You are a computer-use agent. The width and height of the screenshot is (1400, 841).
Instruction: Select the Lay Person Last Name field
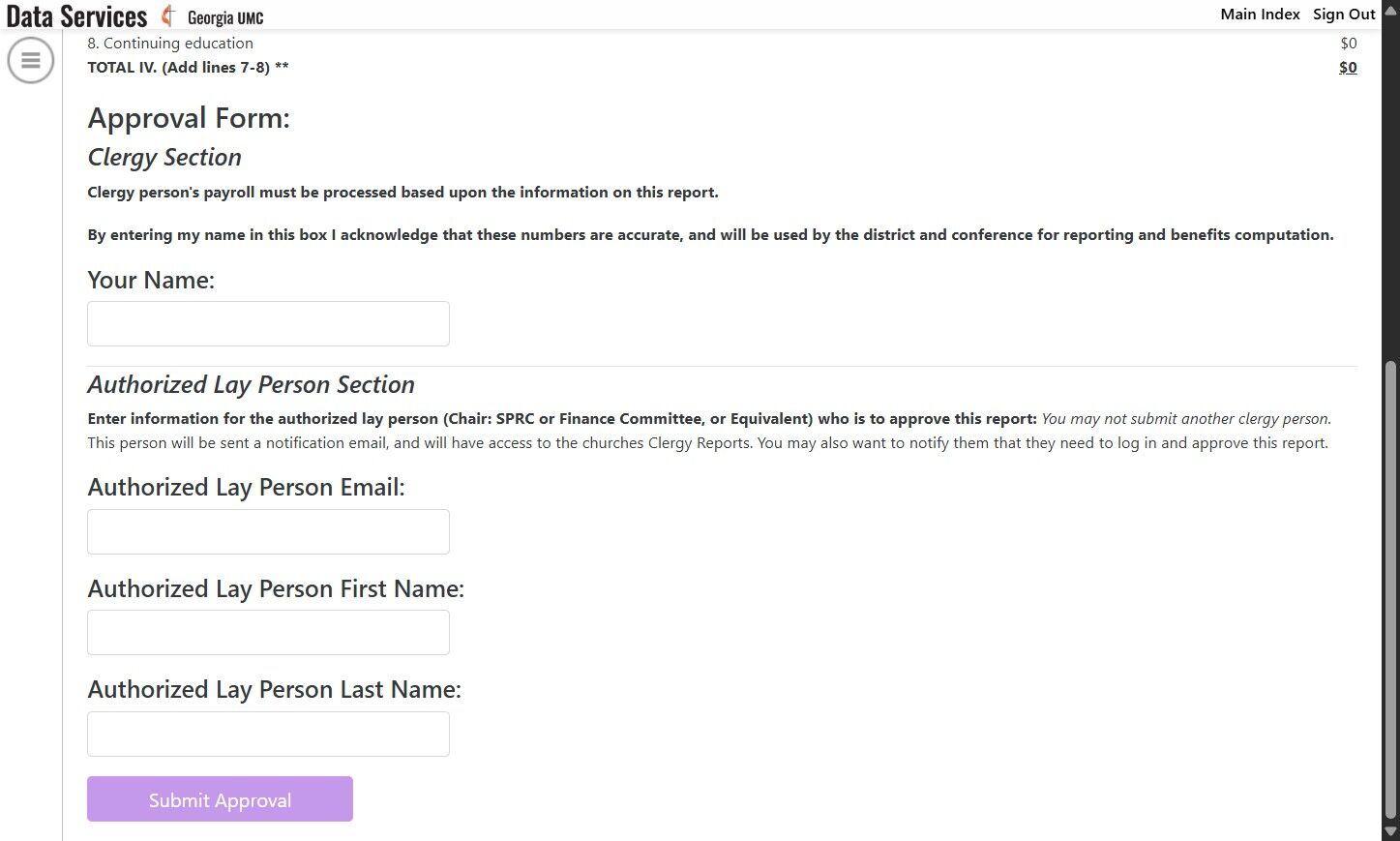268,734
